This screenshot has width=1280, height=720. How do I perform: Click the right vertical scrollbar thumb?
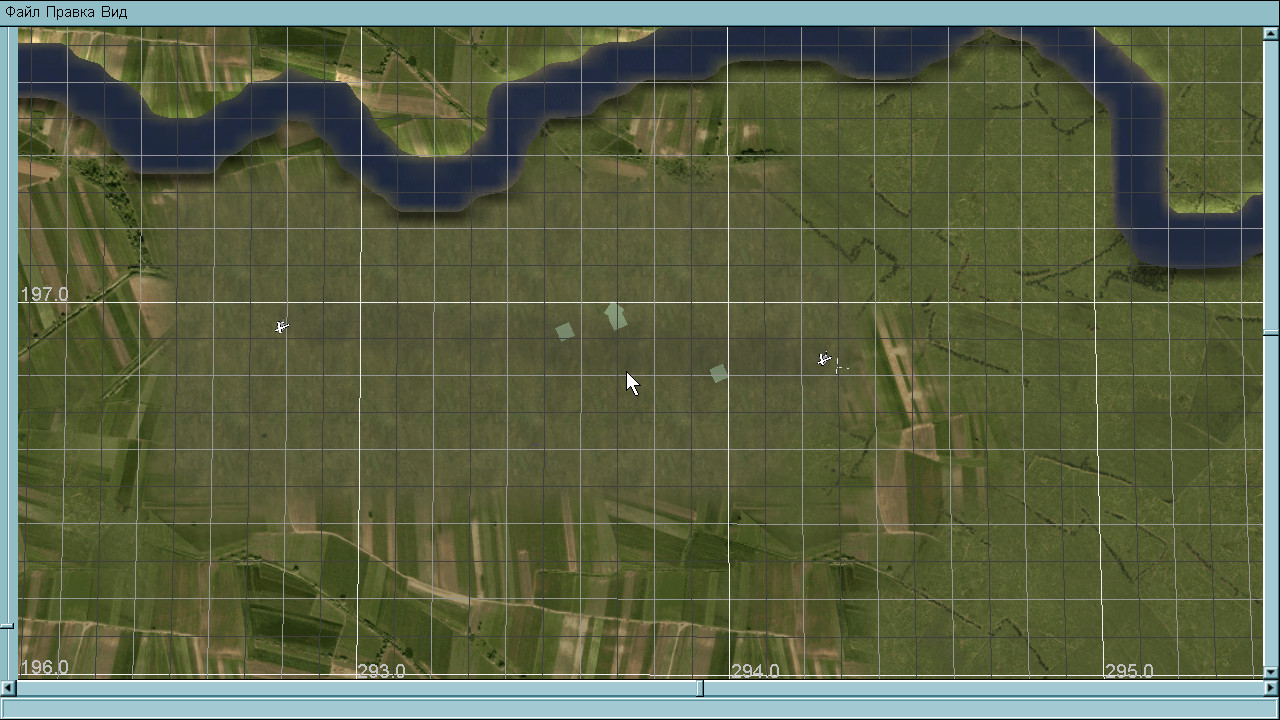point(1271,332)
